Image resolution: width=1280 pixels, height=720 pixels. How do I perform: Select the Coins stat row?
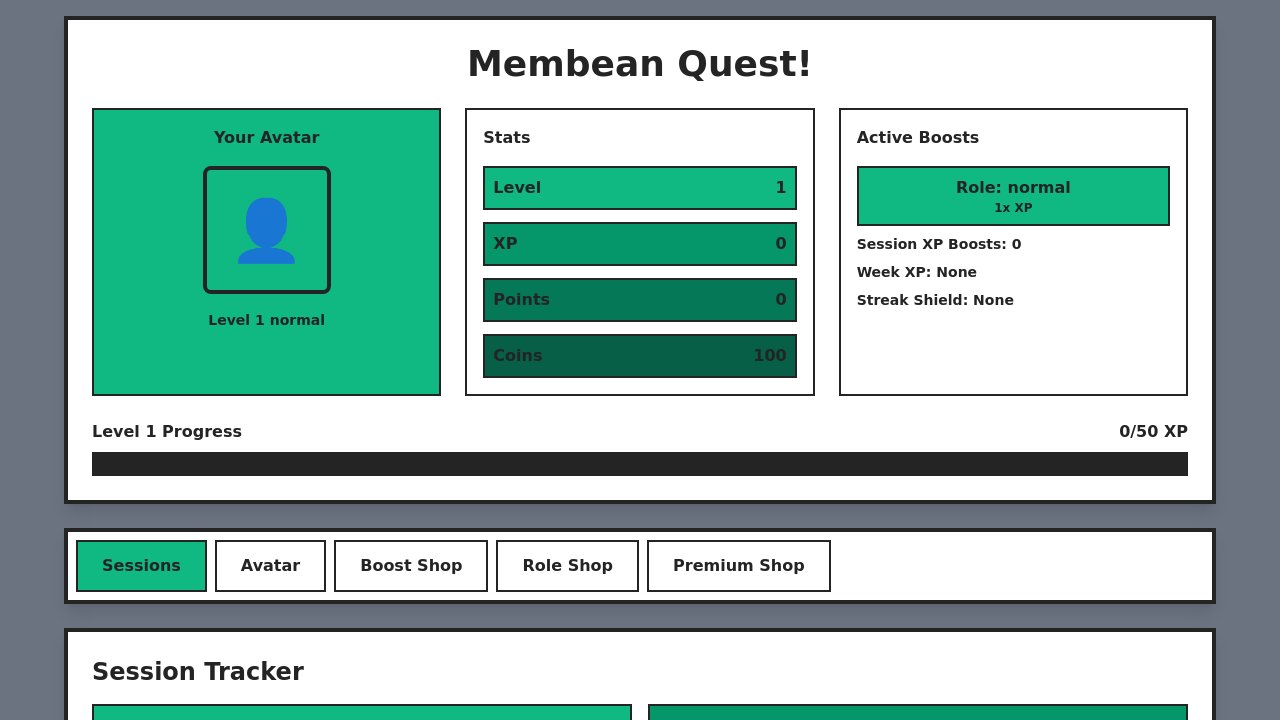[x=640, y=356]
